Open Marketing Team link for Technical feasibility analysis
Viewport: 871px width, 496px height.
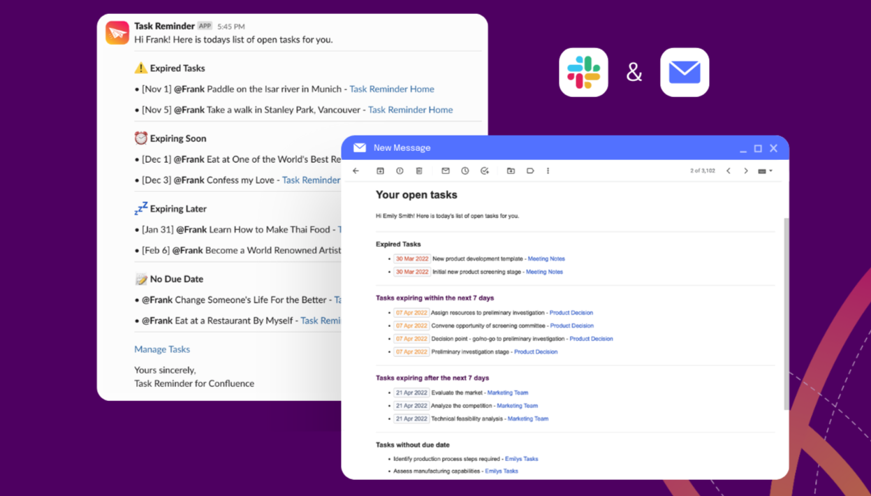528,419
